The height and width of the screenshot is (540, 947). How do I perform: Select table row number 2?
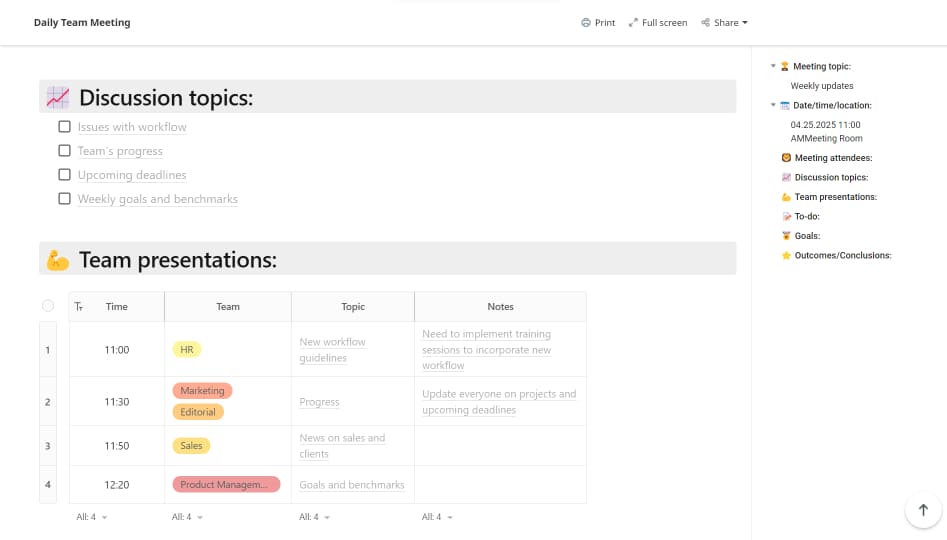click(x=48, y=402)
